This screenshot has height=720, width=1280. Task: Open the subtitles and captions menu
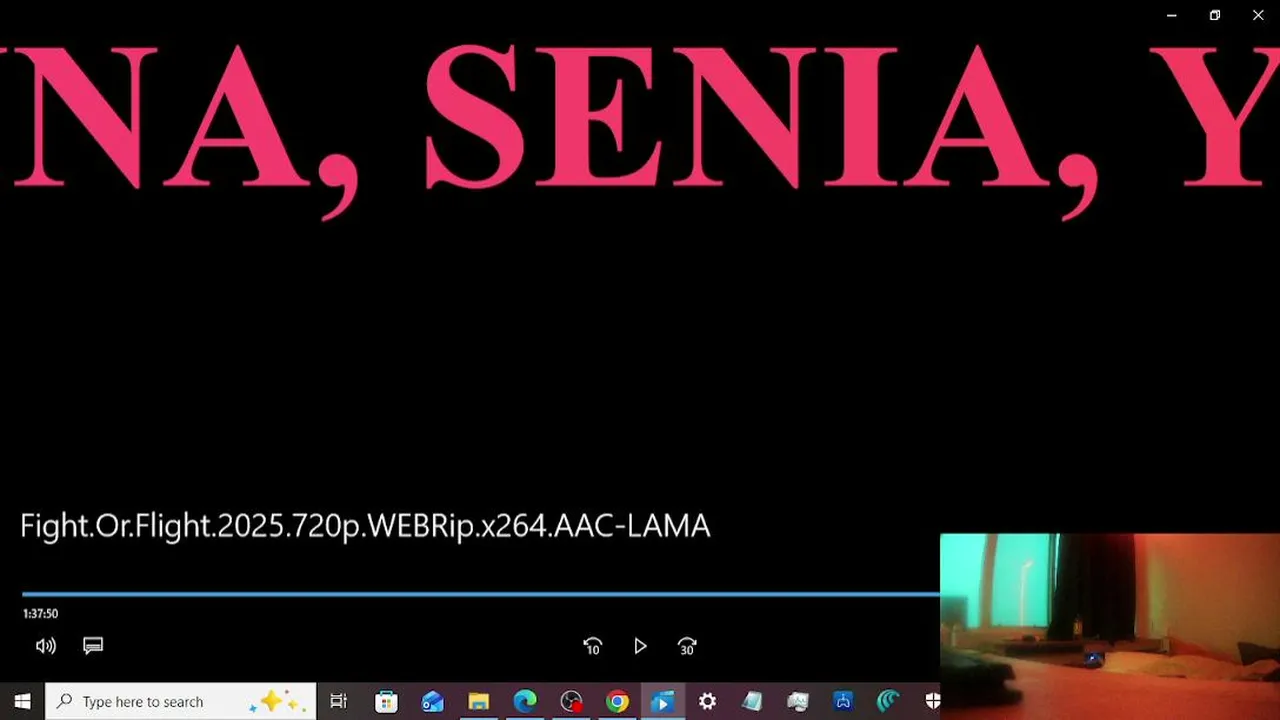coord(93,646)
